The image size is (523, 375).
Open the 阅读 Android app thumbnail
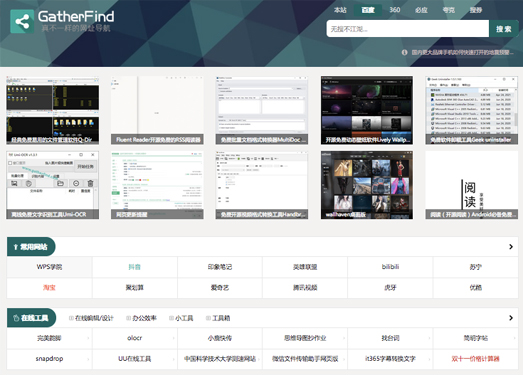[472, 185]
